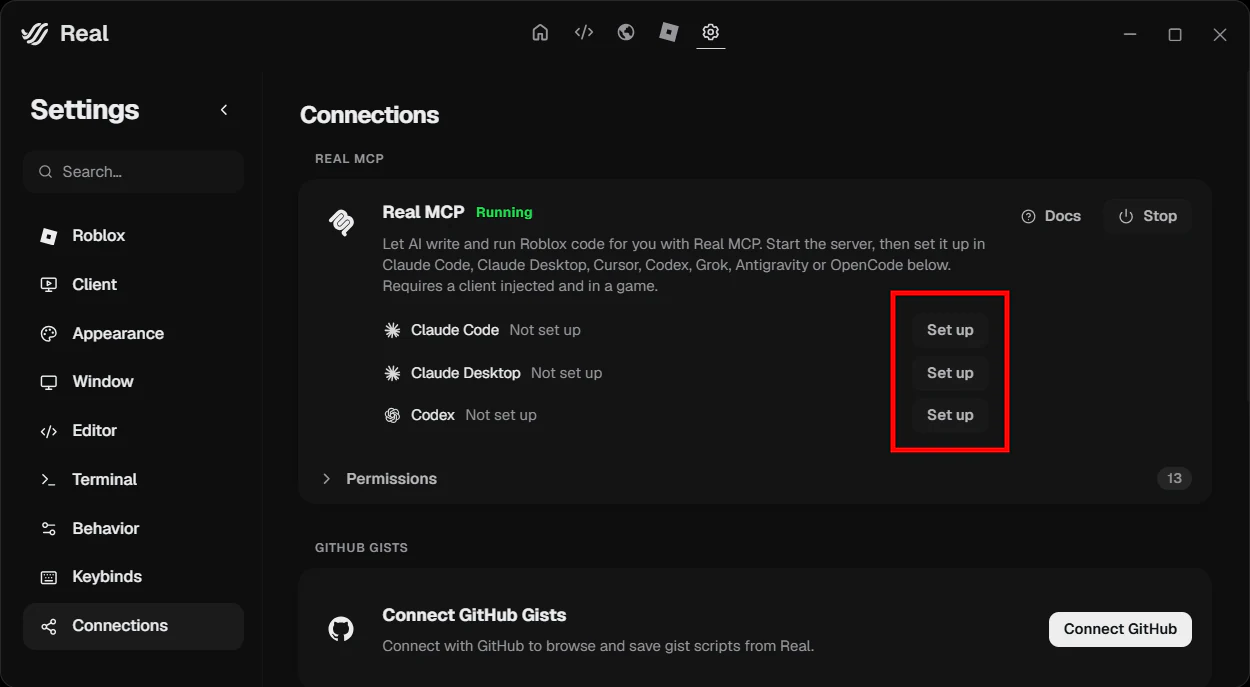Set up Claude Code connection
1250x687 pixels.
[x=950, y=330]
